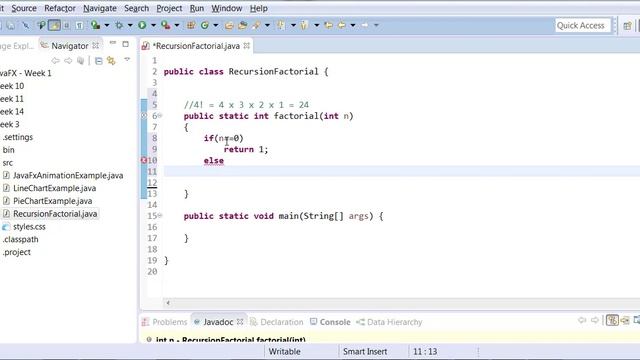The width and height of the screenshot is (640, 360).
Task: Open the dropdown beside the Previous Annotation icon
Action: 317,25
